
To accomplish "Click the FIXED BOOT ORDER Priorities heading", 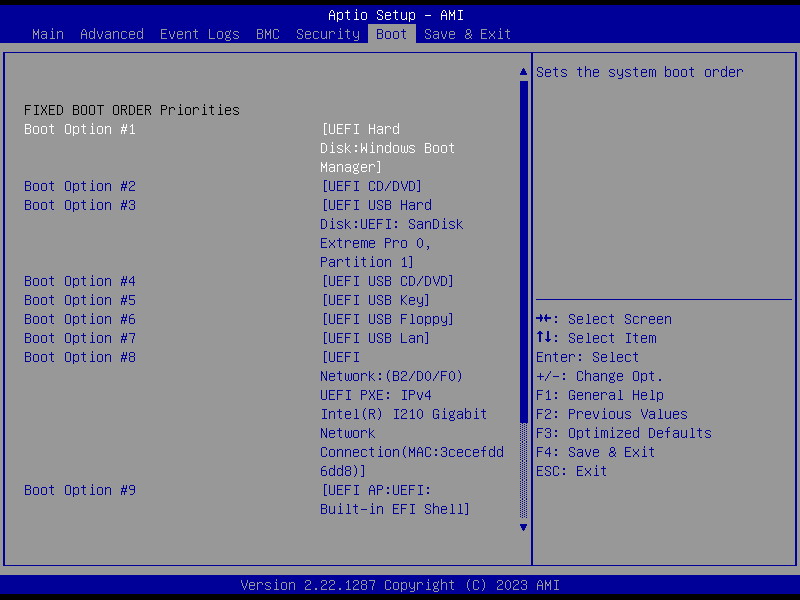I will pyautogui.click(x=132, y=110).
